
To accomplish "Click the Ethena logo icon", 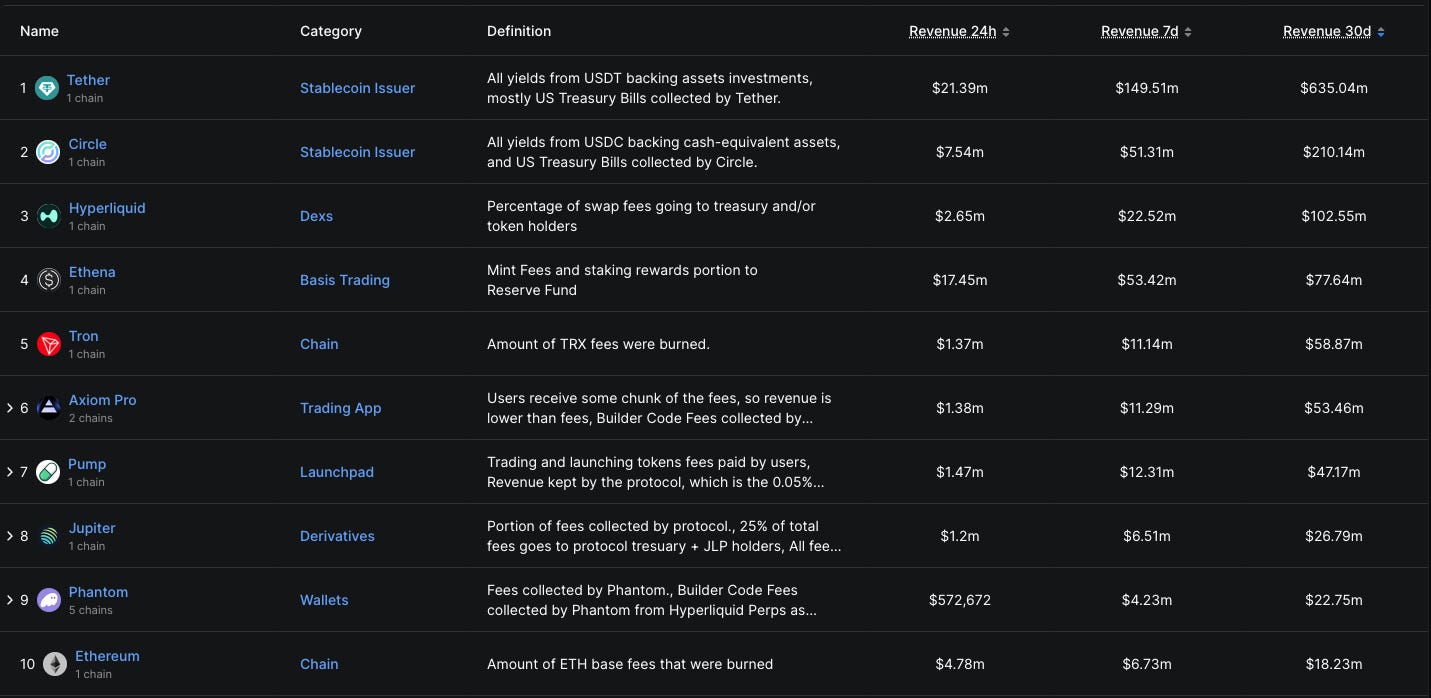I will tap(48, 280).
